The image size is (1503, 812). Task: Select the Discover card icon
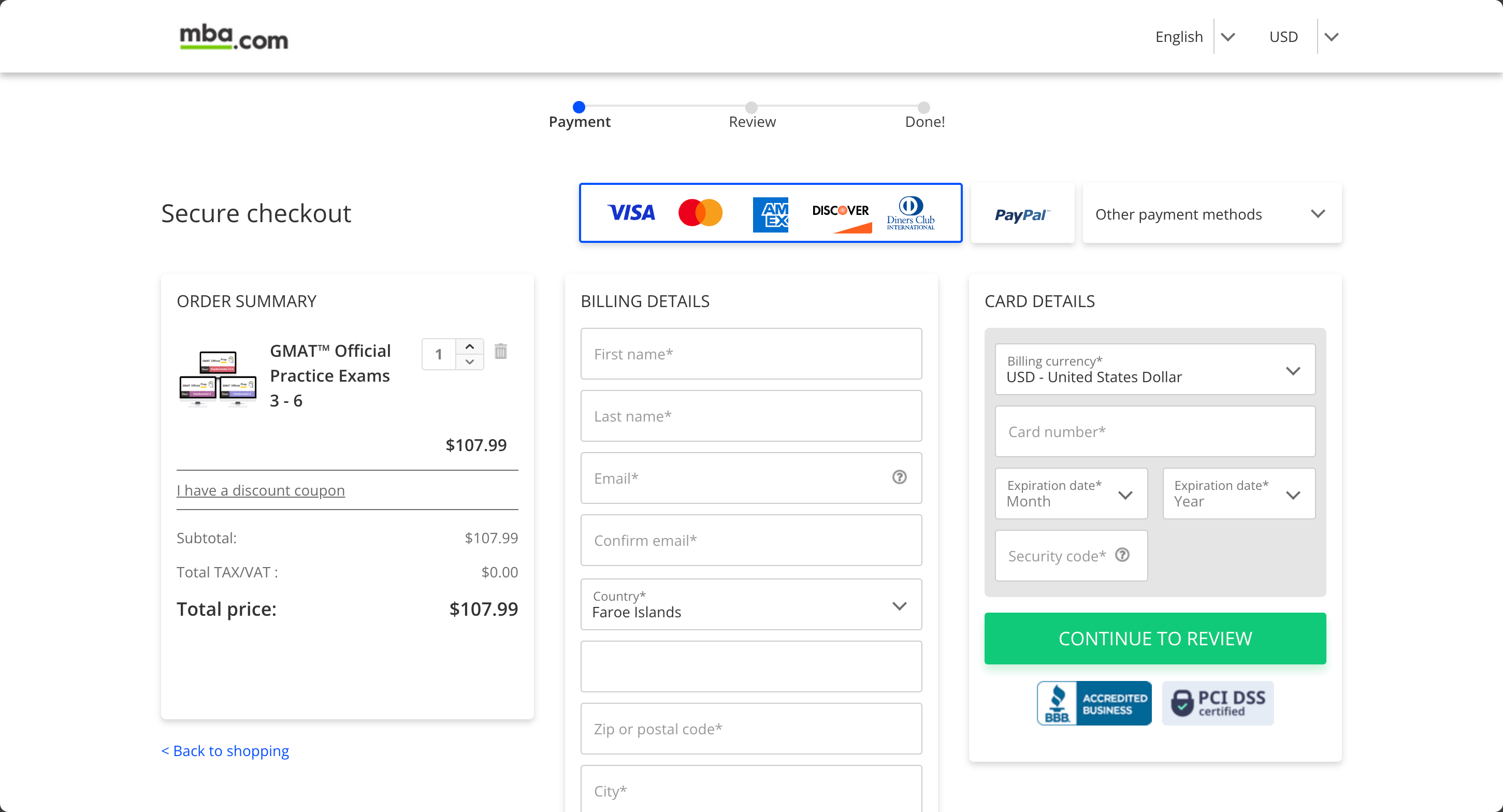[841, 213]
